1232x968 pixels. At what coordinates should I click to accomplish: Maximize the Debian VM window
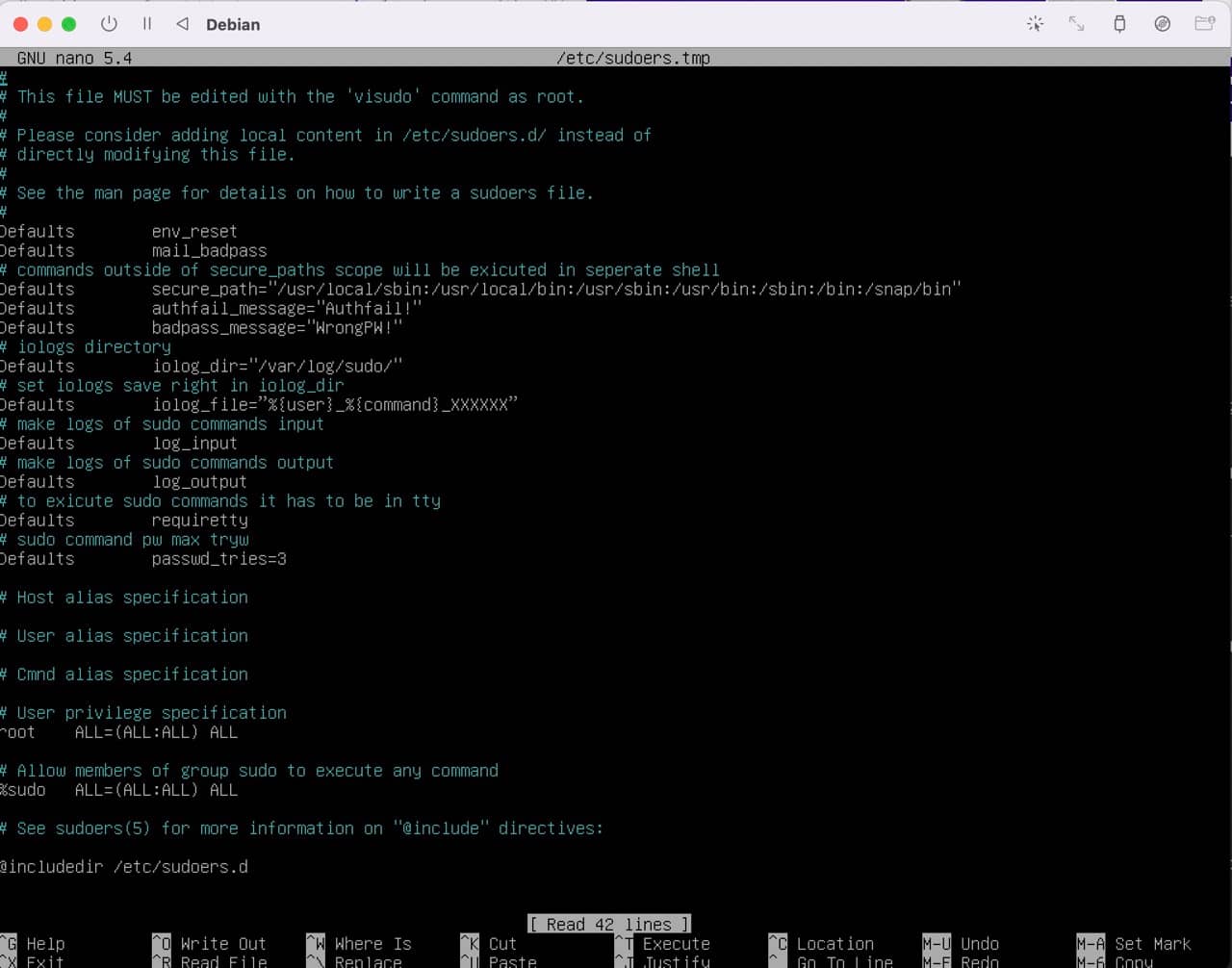[68, 24]
